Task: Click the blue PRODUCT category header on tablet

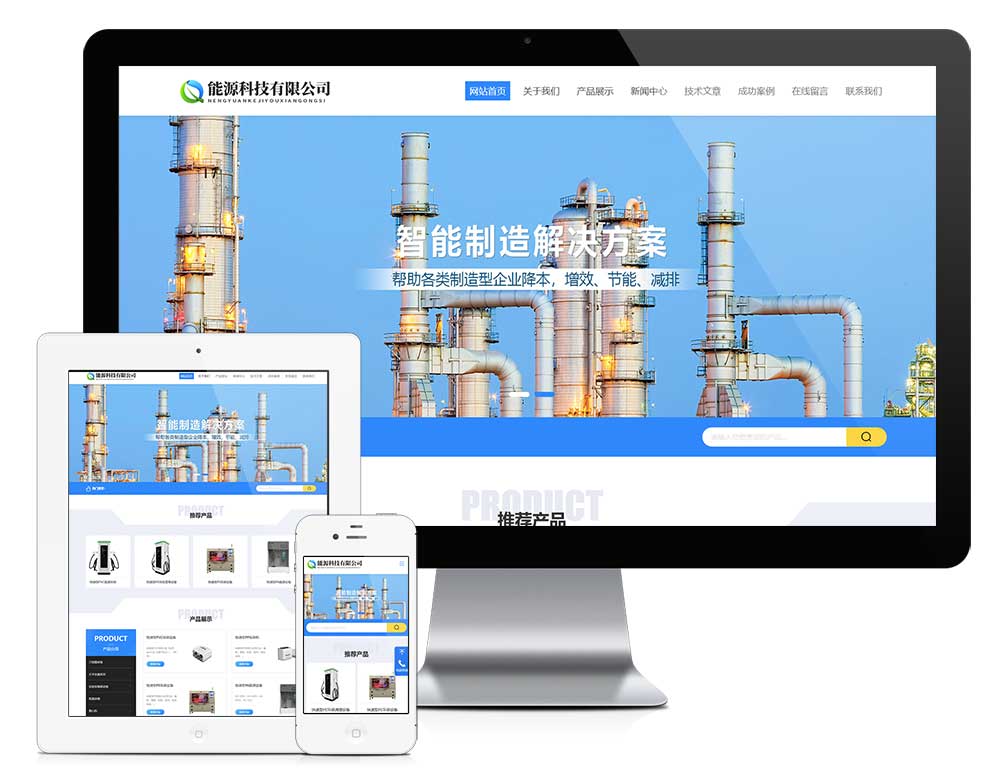Action: [110, 641]
